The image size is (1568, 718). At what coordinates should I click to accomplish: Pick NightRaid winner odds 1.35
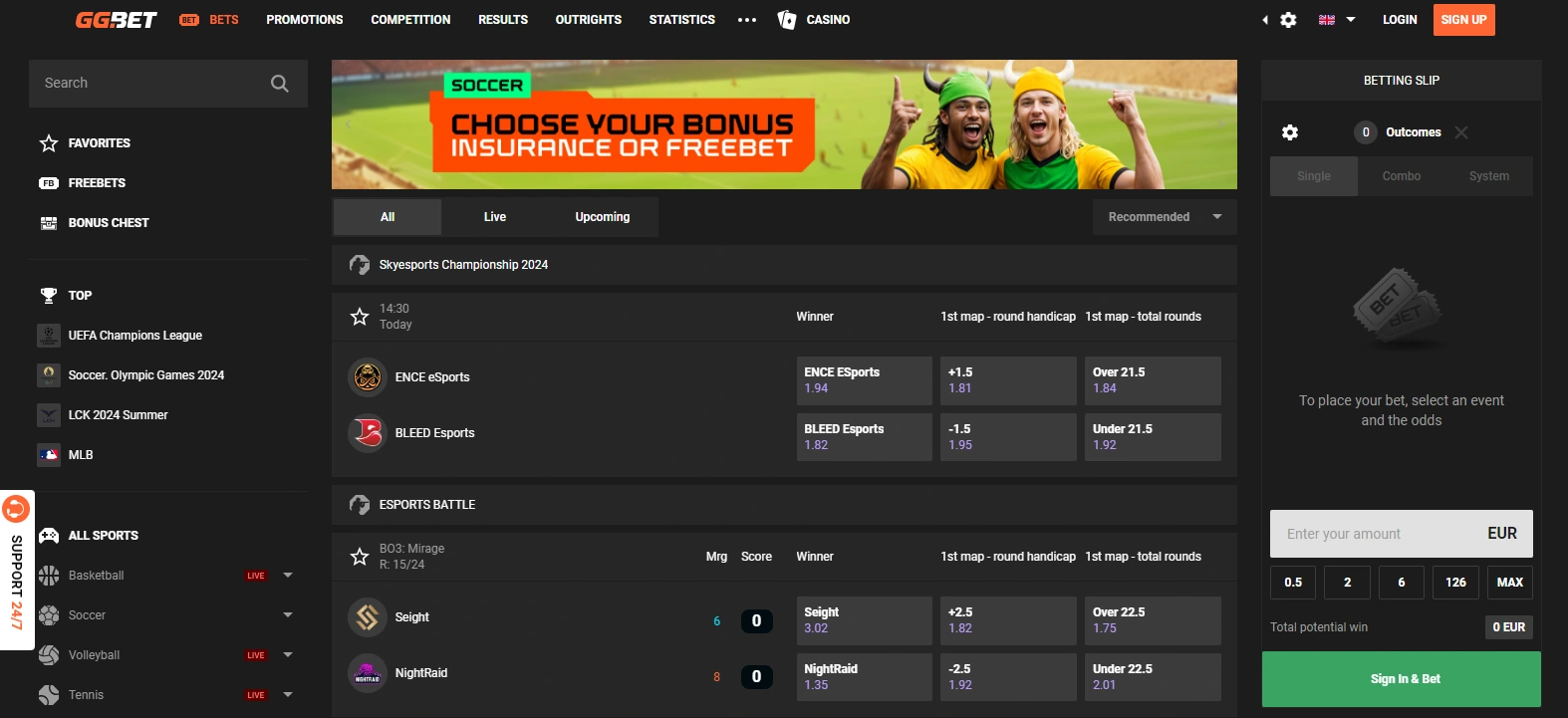pyautogui.click(x=865, y=677)
